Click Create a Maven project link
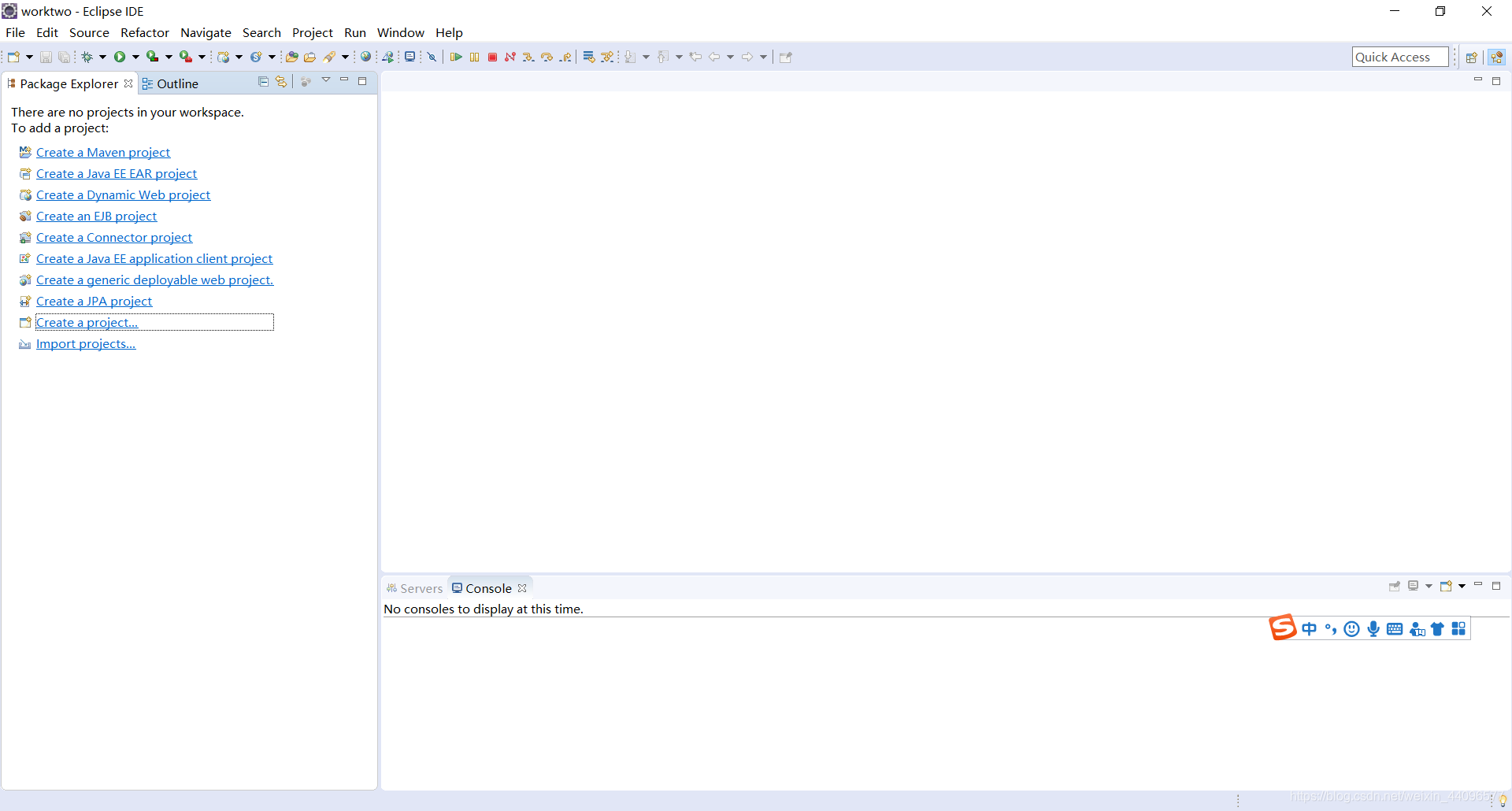Screen dimensions: 1512x811 click(x=103, y=152)
